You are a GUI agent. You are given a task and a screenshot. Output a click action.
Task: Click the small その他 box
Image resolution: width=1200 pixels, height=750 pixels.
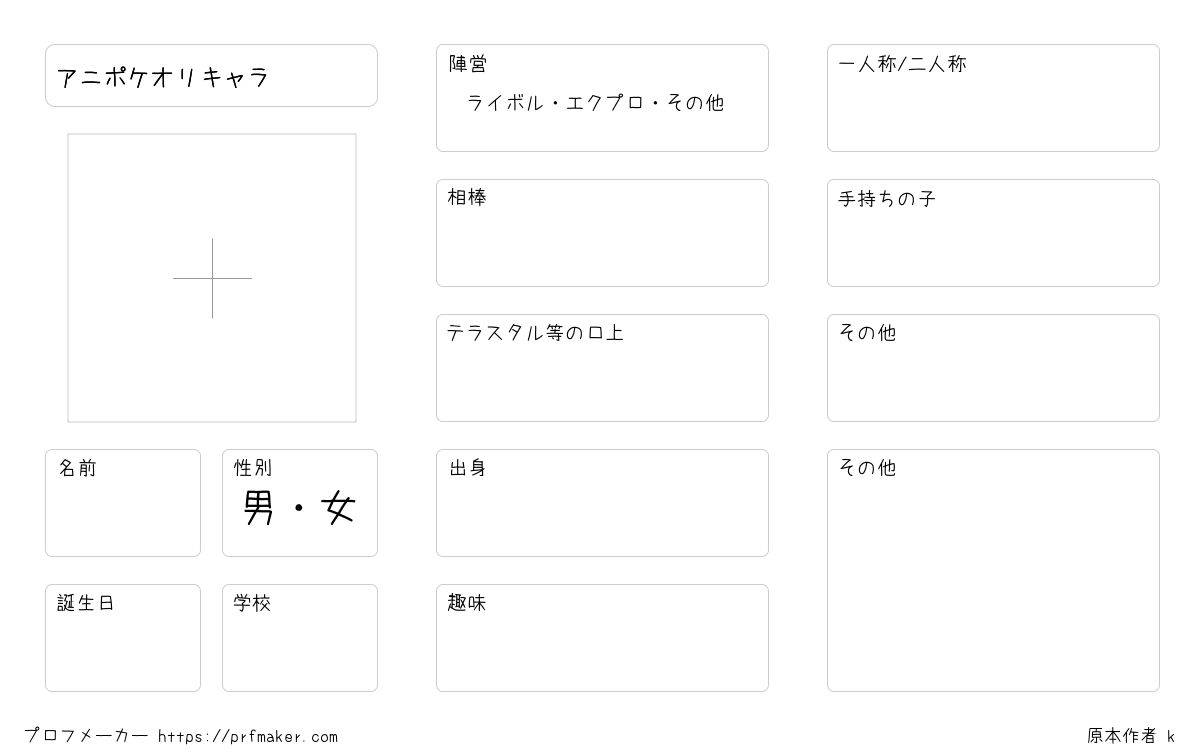coord(993,368)
